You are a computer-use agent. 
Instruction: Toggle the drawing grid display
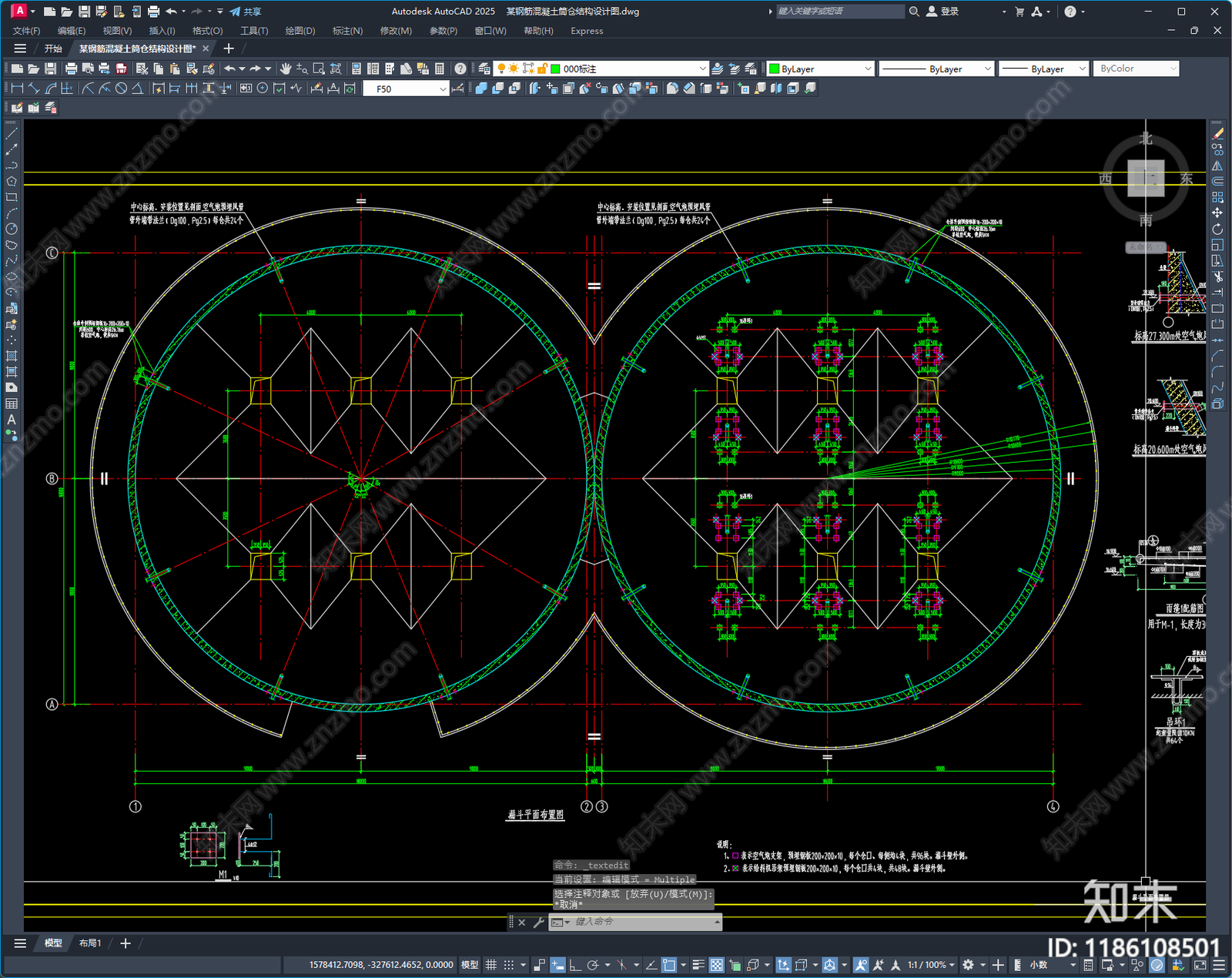click(x=491, y=965)
